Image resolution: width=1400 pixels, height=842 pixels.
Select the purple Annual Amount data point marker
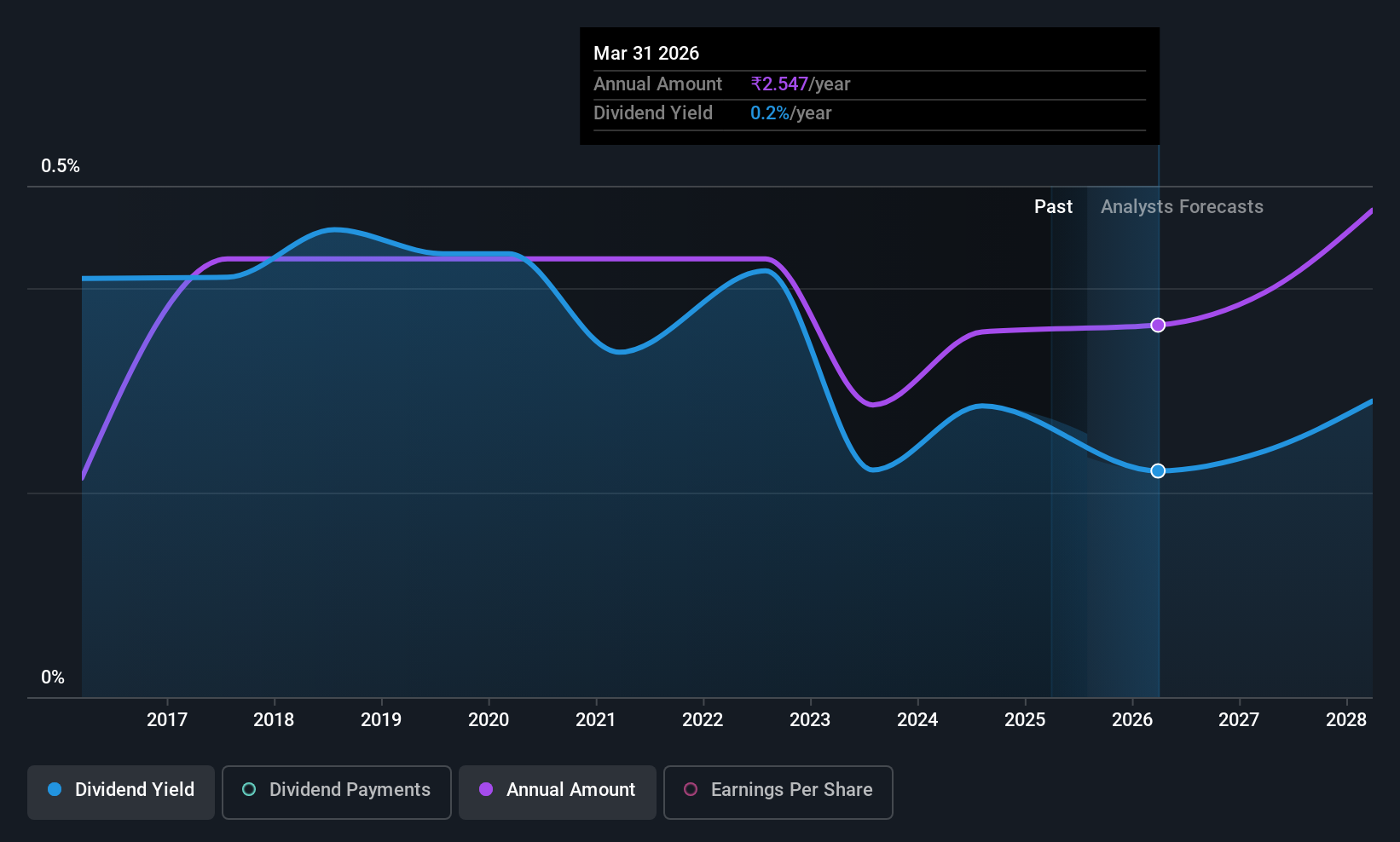tap(1158, 325)
